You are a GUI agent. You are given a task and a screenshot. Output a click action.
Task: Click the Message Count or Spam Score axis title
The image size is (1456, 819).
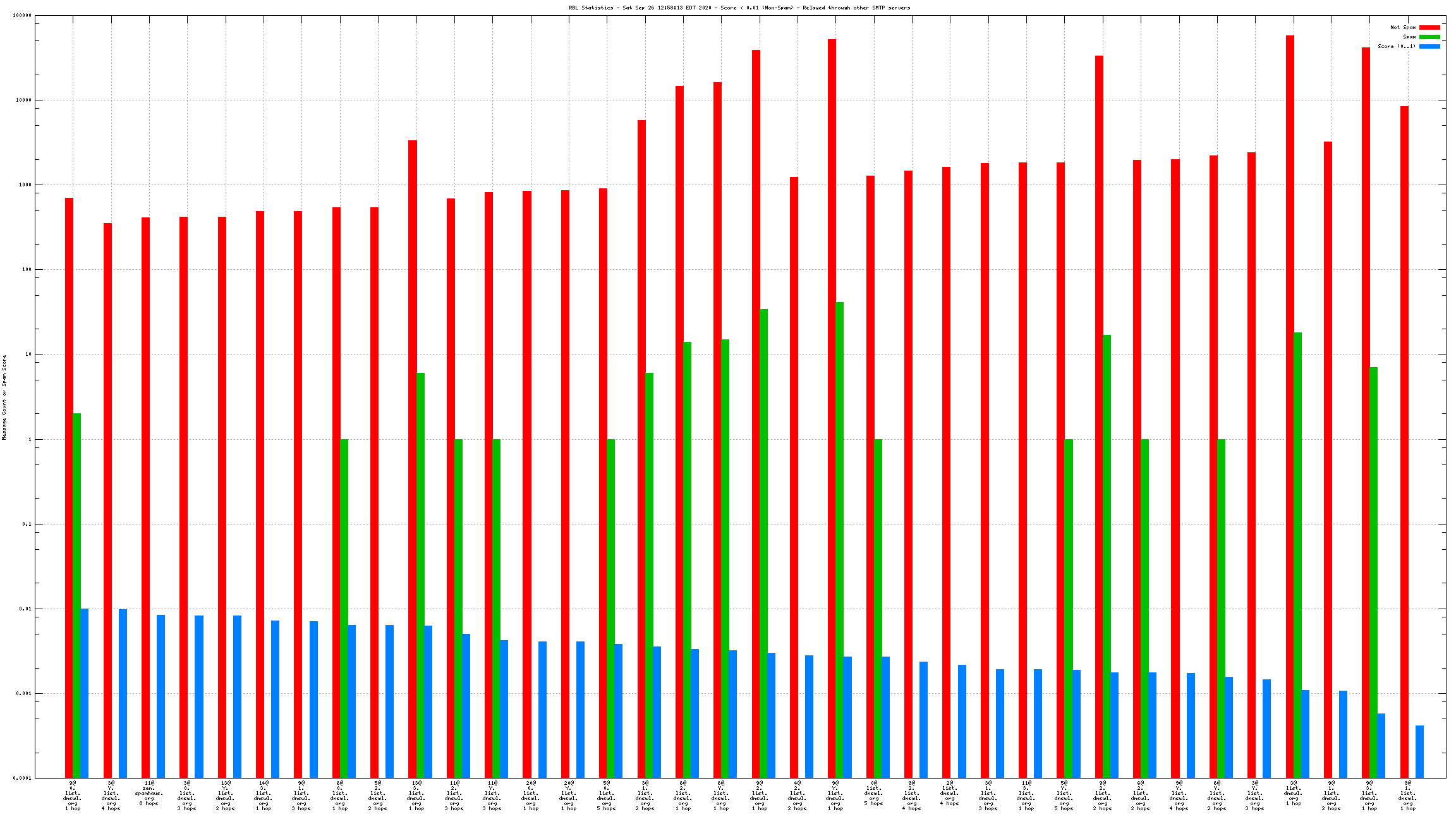4,397
